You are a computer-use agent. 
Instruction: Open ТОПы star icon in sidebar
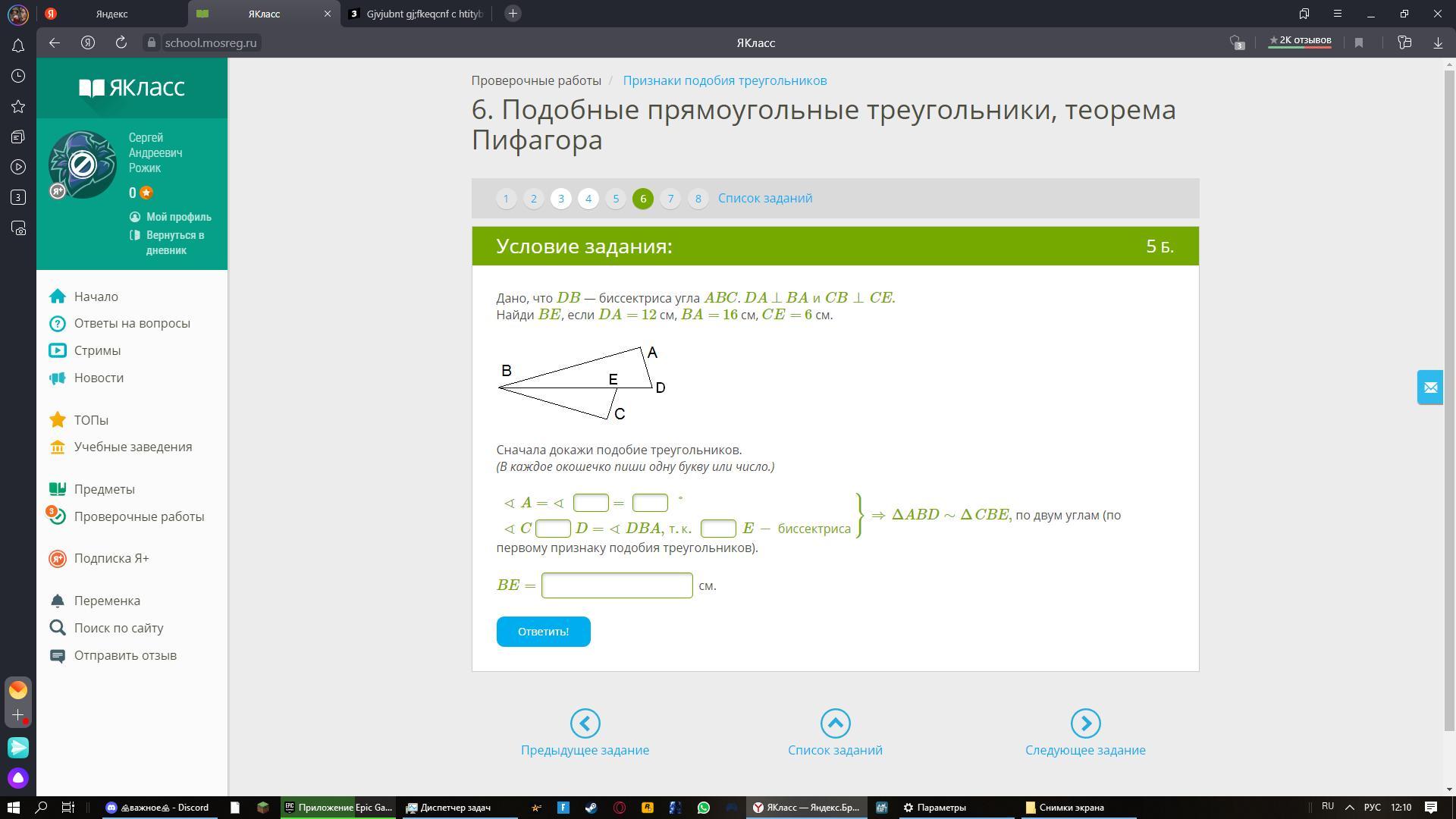coord(58,420)
